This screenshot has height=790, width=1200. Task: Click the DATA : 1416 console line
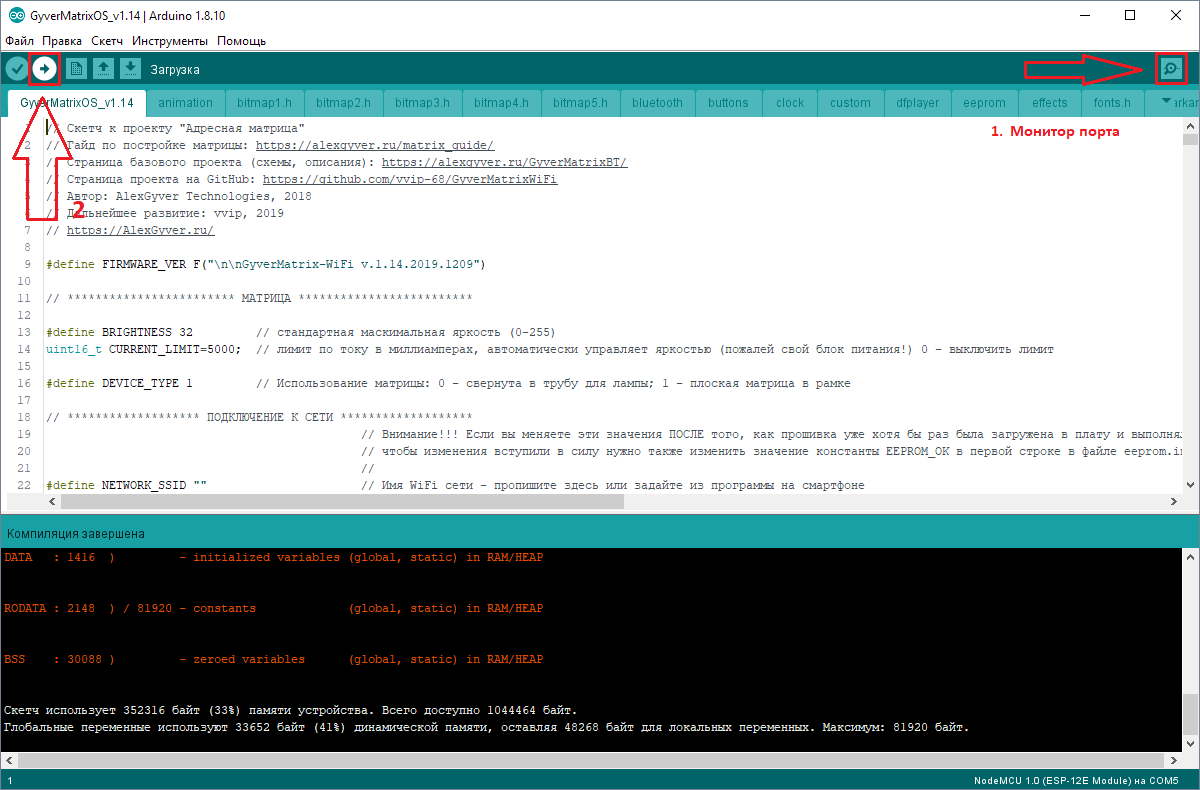coord(273,558)
